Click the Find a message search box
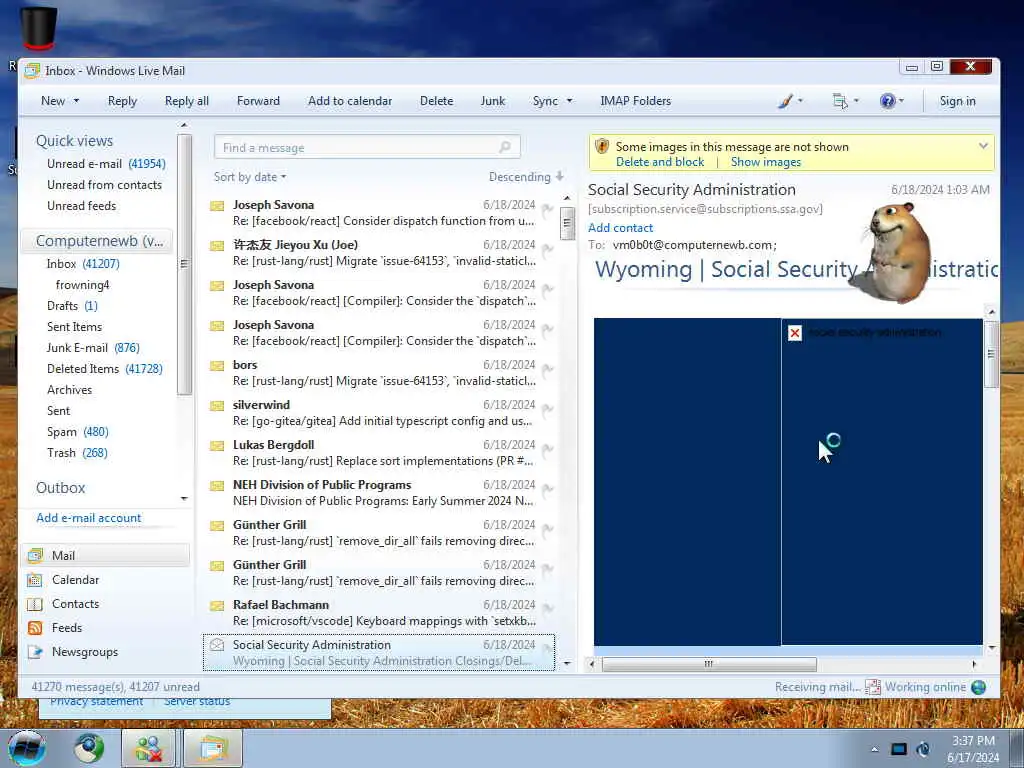The image size is (1024, 768). pyautogui.click(x=367, y=147)
